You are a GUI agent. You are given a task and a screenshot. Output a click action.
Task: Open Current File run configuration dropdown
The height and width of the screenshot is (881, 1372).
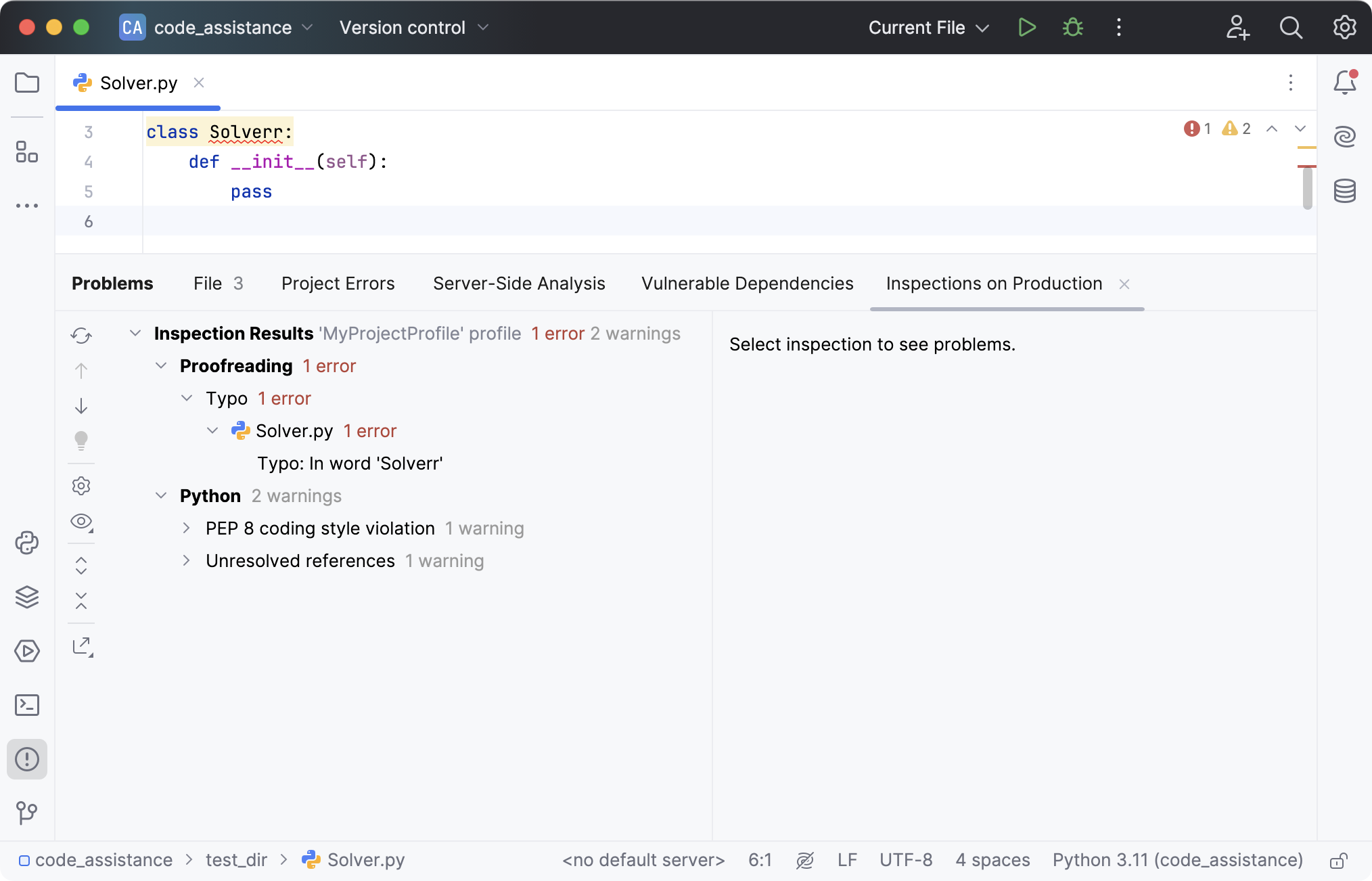[x=928, y=28]
